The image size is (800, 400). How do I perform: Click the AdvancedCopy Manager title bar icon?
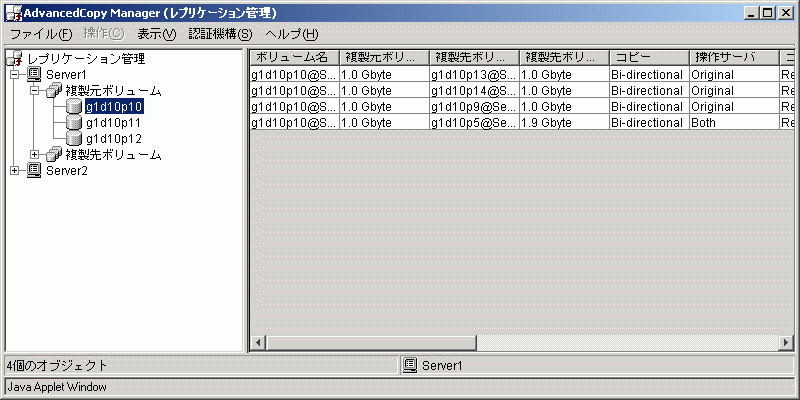[x=13, y=13]
